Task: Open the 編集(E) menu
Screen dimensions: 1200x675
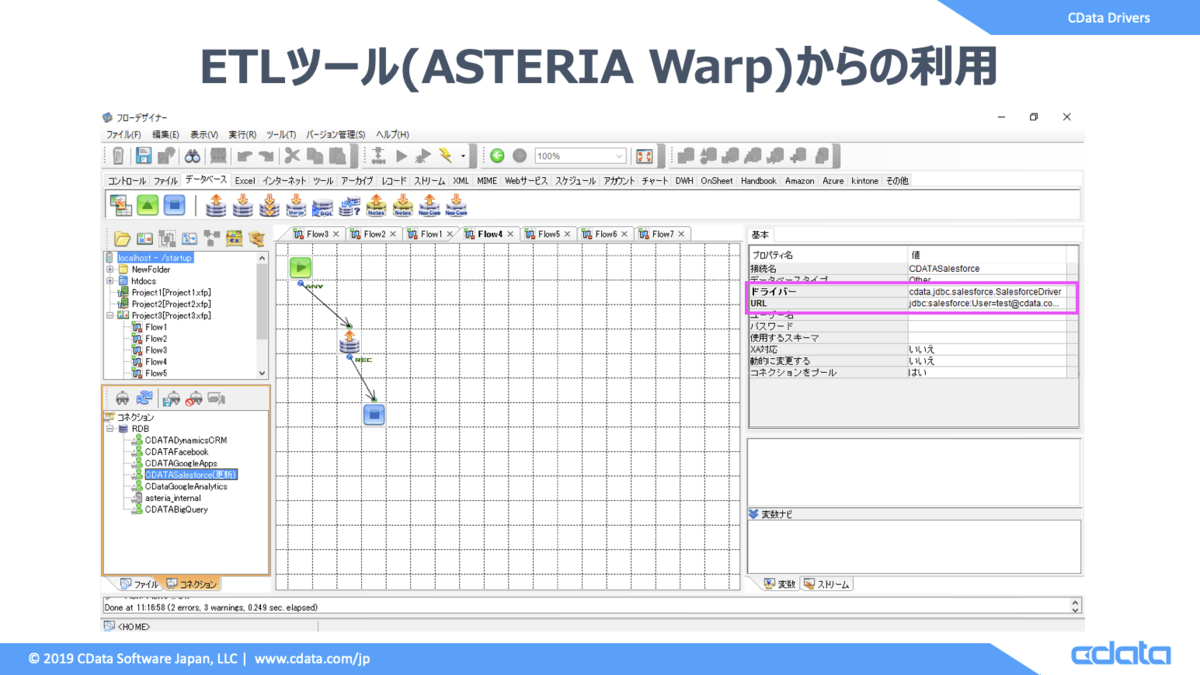Action: pos(165,134)
